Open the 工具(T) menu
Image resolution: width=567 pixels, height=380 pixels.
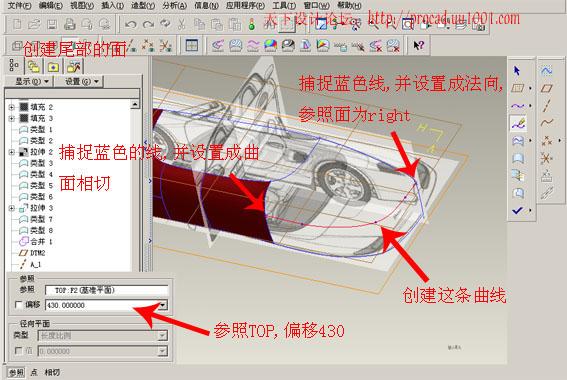[284, 5]
